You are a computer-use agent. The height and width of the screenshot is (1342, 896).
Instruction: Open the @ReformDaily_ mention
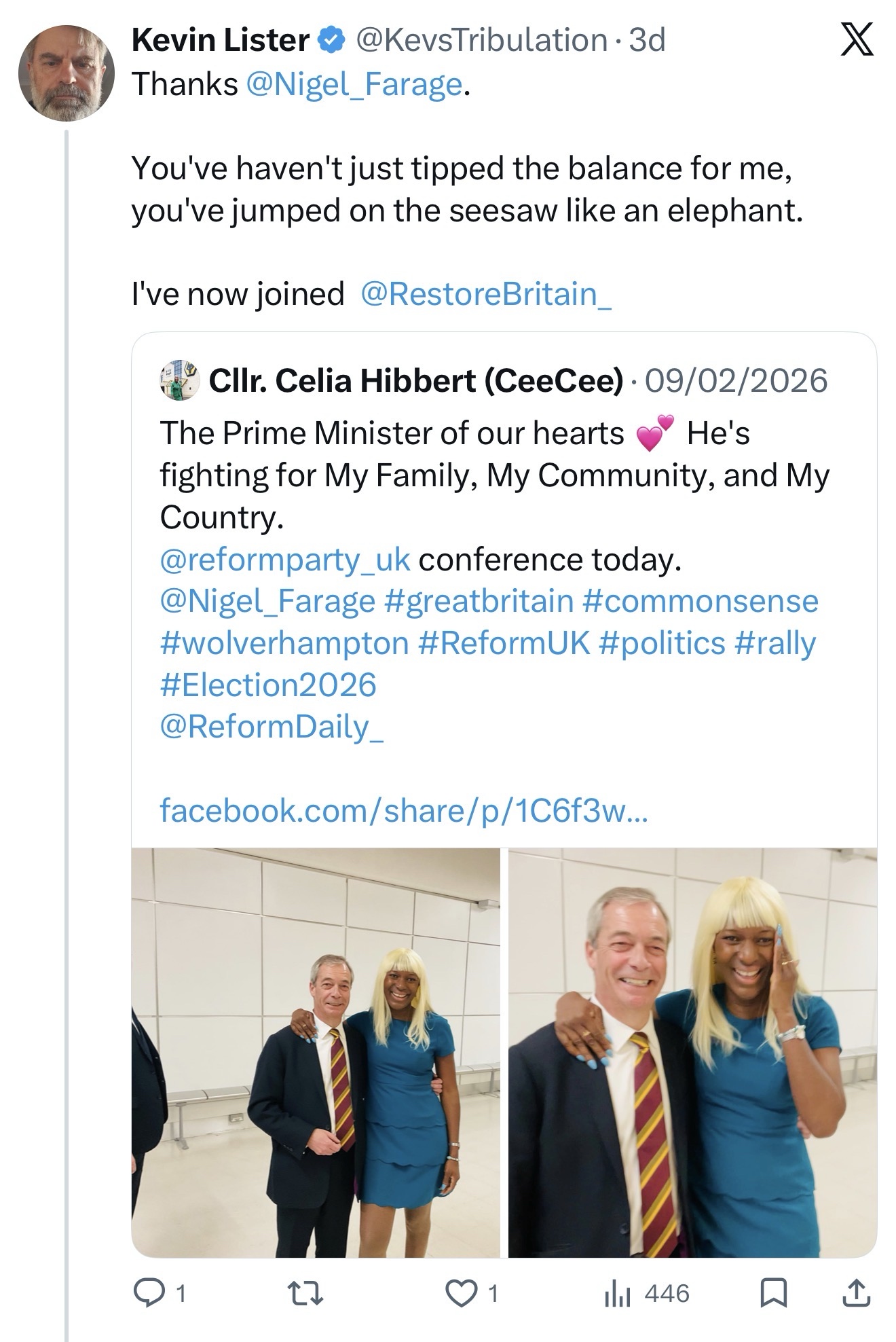(x=272, y=727)
